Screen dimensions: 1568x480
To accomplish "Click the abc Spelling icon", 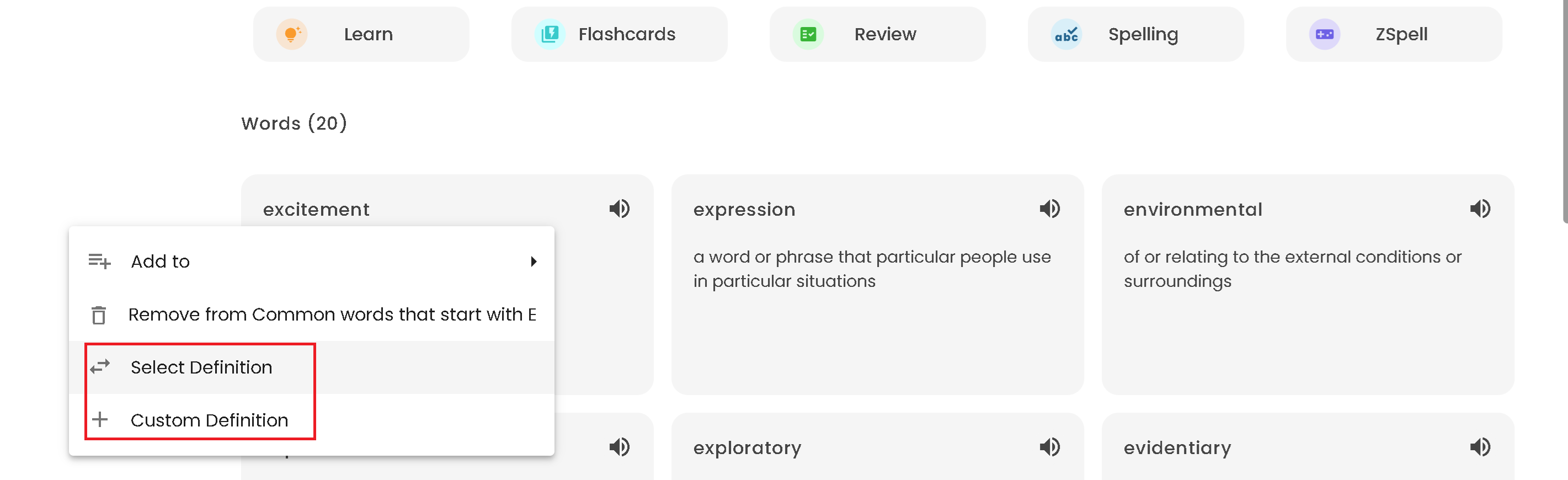I will click(1067, 34).
